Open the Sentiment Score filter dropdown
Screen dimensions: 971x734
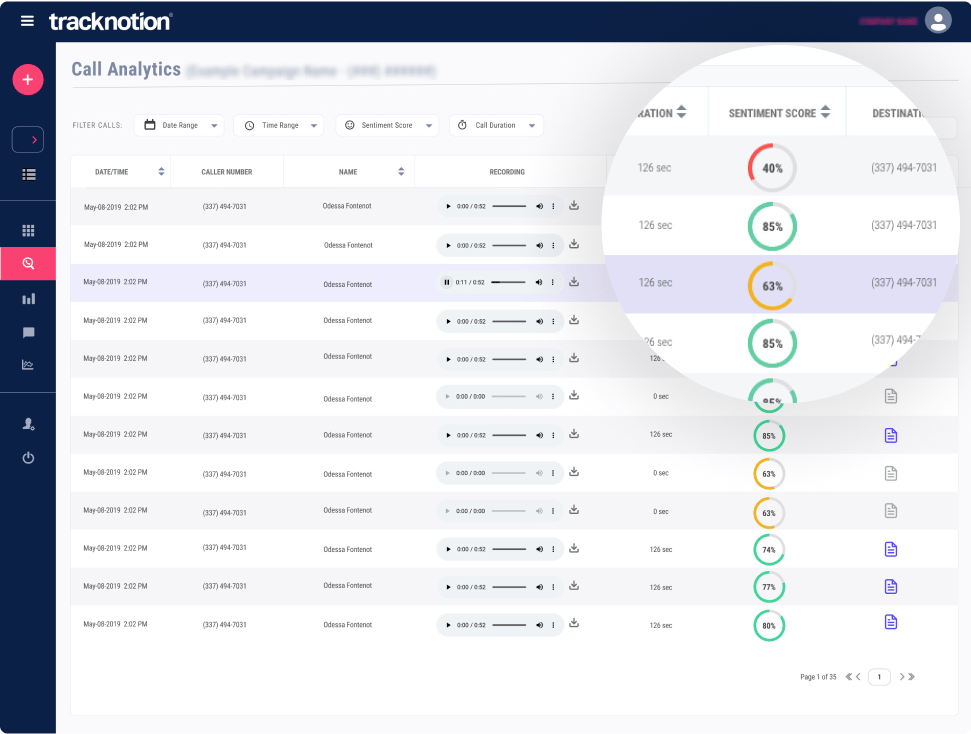387,125
